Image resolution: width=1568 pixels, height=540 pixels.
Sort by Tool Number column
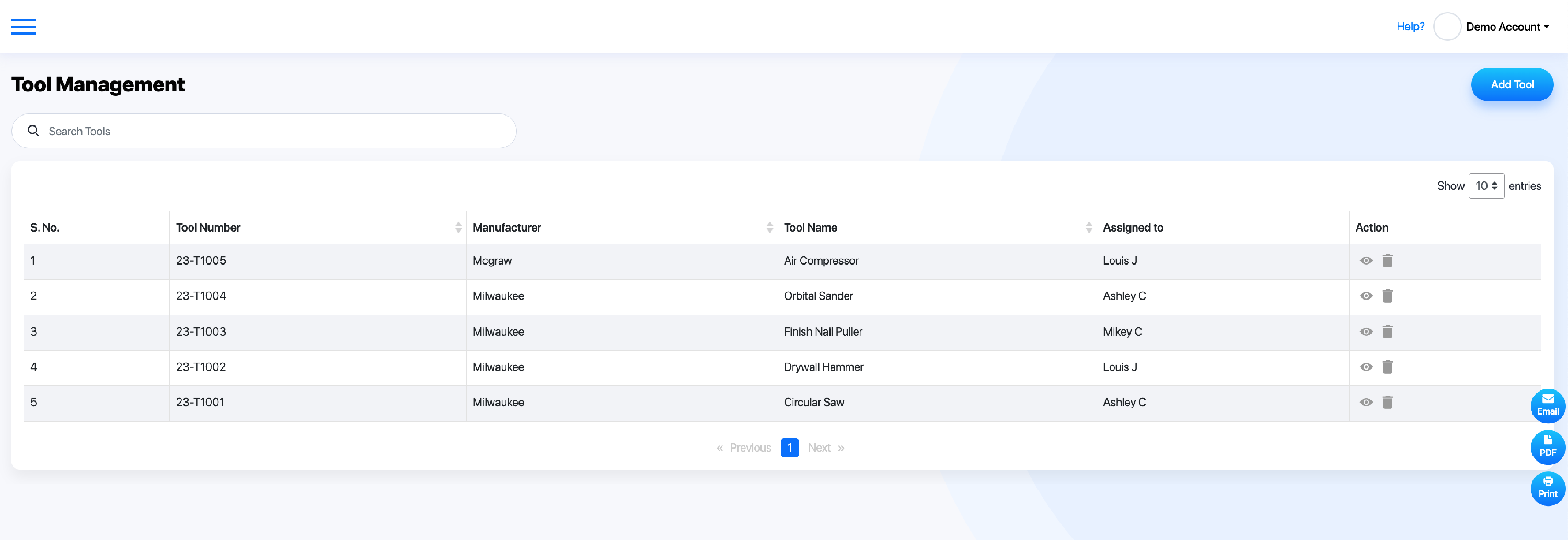click(x=458, y=228)
